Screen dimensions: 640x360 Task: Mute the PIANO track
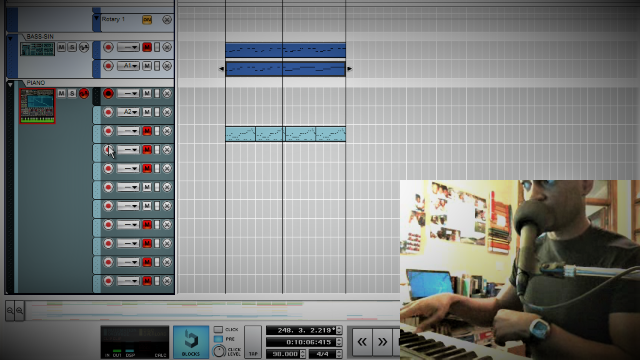(x=61, y=93)
